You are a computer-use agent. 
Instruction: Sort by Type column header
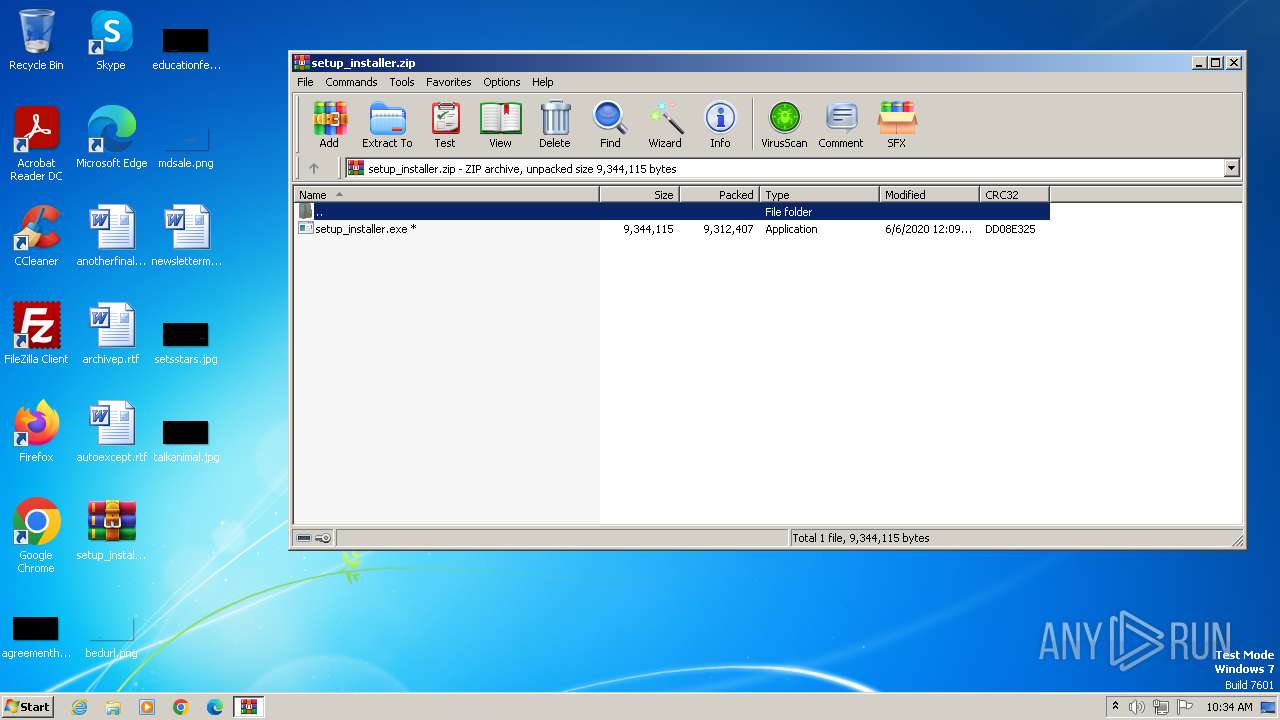coord(820,195)
